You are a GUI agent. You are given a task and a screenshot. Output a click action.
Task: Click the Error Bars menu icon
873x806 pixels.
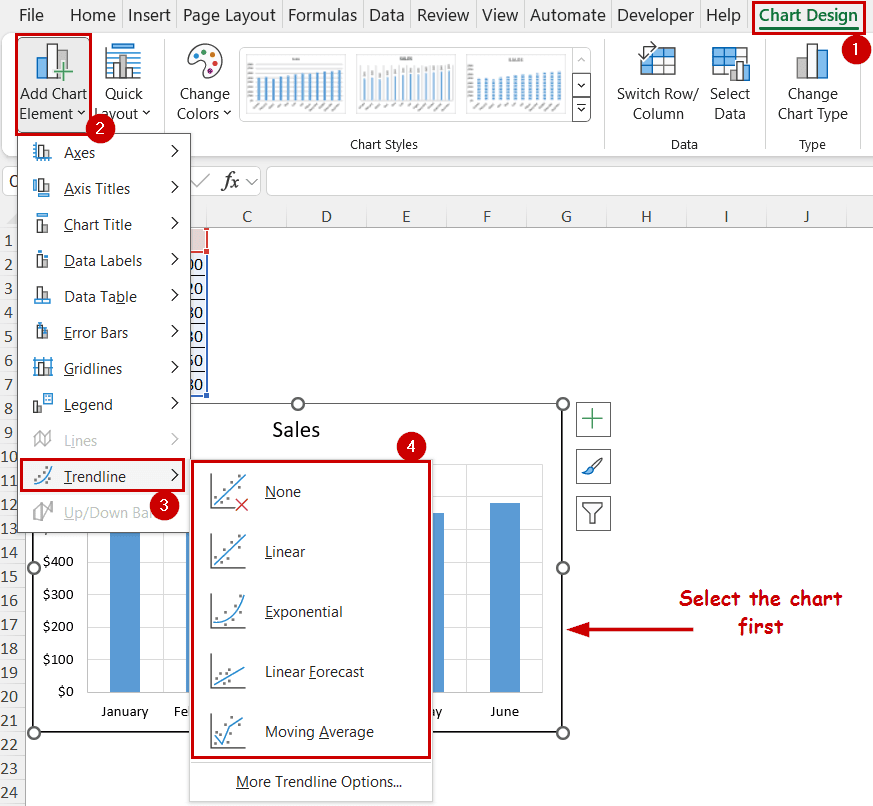[x=42, y=331]
